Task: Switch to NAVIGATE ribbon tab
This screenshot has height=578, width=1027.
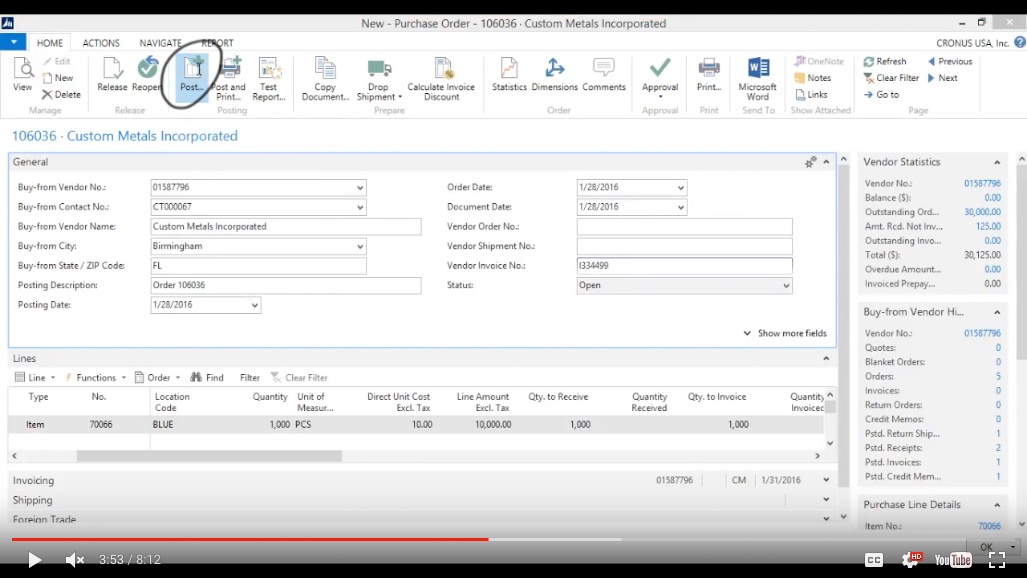Action: pyautogui.click(x=160, y=43)
